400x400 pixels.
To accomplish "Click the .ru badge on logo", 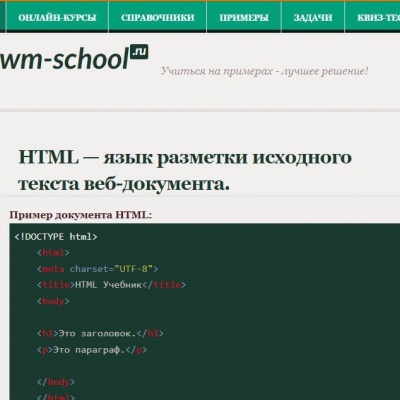I will click(x=139, y=52).
